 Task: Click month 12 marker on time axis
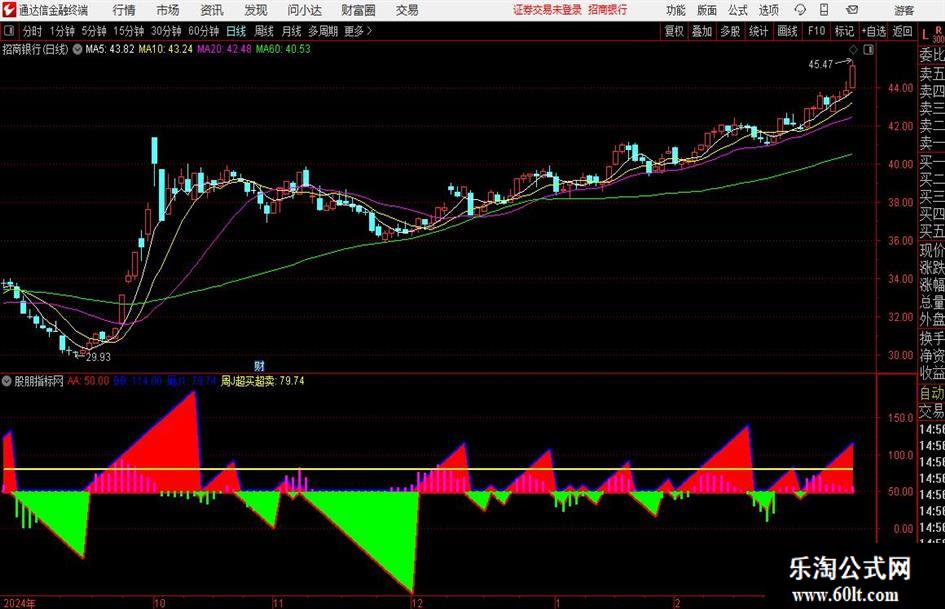click(416, 603)
